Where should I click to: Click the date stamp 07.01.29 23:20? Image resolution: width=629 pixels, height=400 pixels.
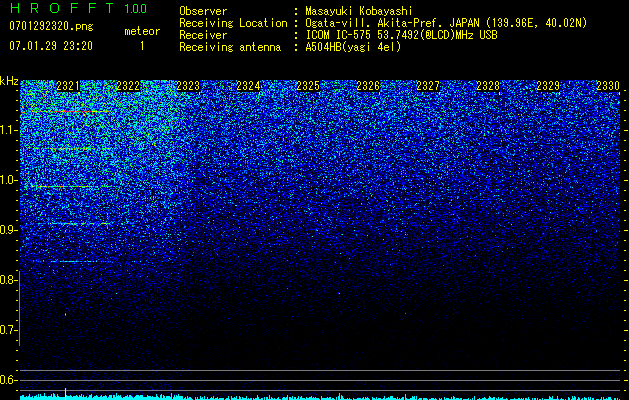click(51, 46)
